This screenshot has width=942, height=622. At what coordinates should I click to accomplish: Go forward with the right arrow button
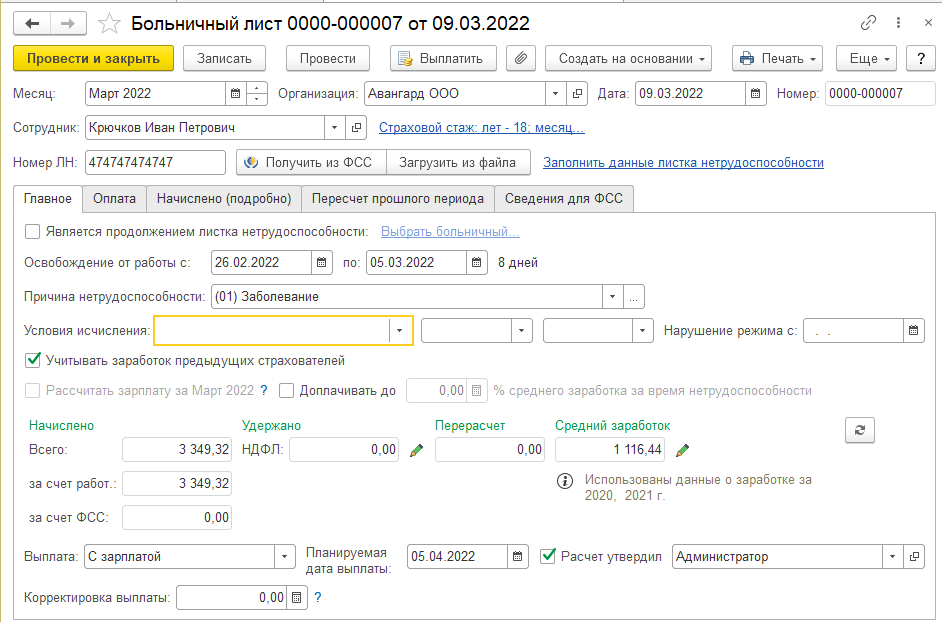tap(68, 23)
